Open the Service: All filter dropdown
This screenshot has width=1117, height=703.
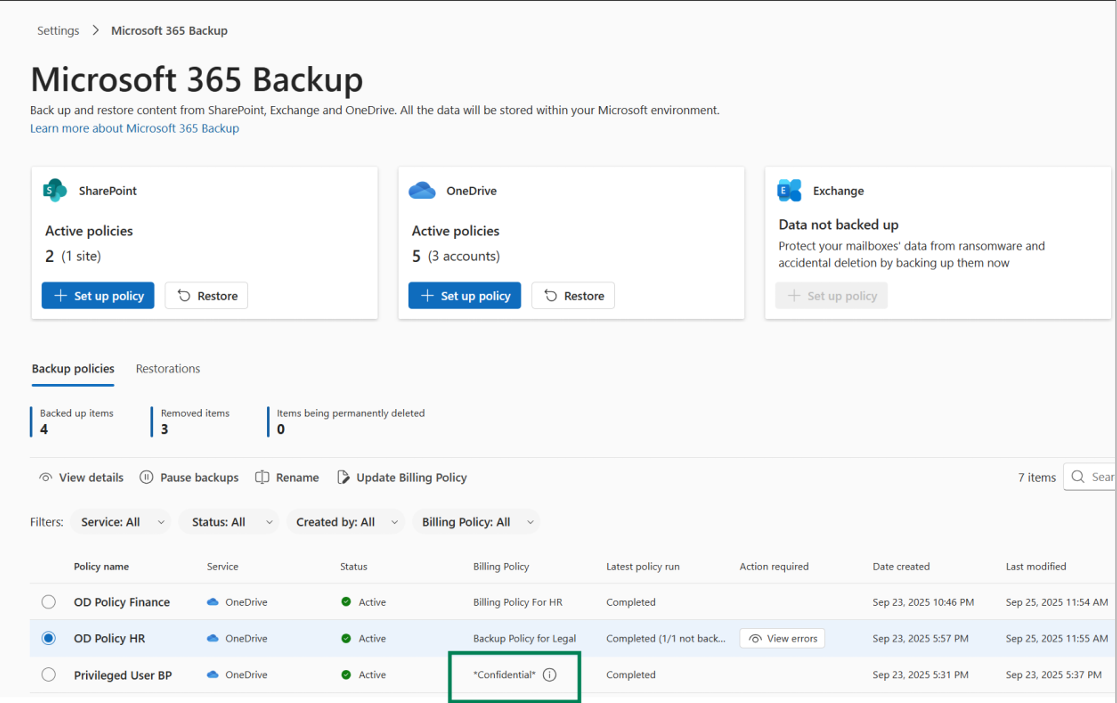point(120,522)
